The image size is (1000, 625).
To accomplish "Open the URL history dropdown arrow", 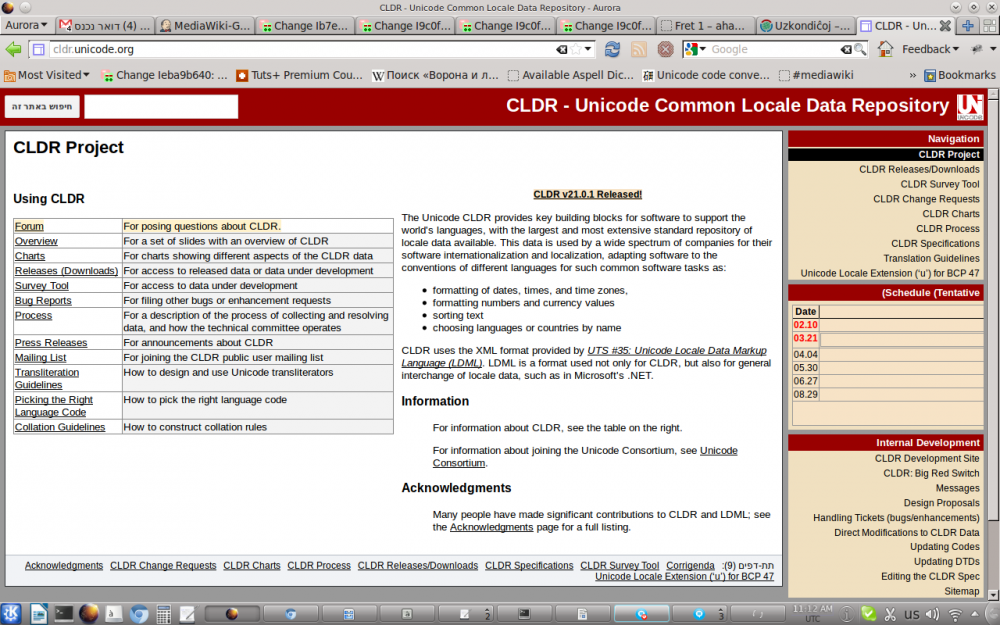I will 588,49.
